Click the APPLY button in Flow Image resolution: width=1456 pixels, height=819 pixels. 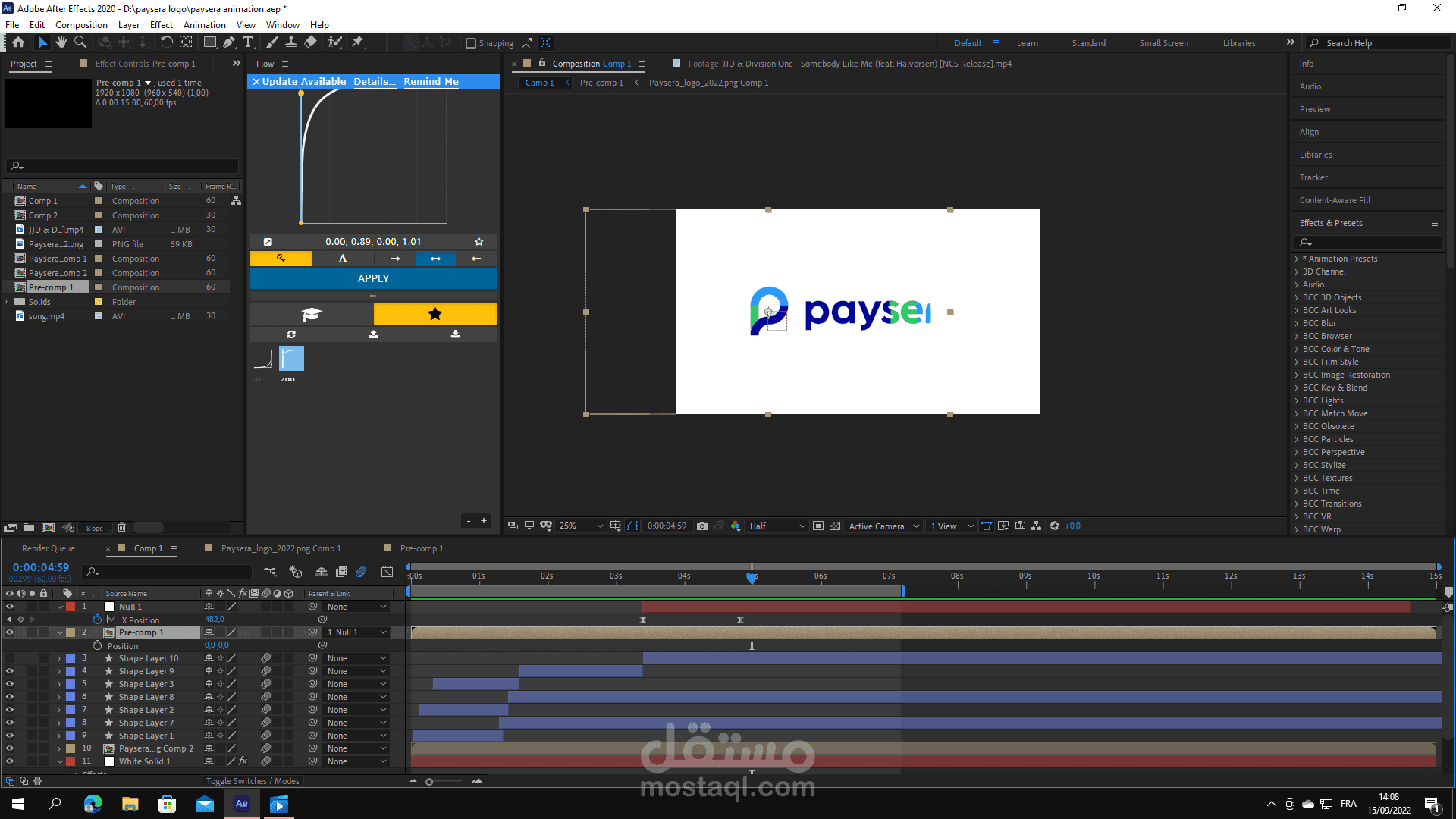pyautogui.click(x=373, y=278)
